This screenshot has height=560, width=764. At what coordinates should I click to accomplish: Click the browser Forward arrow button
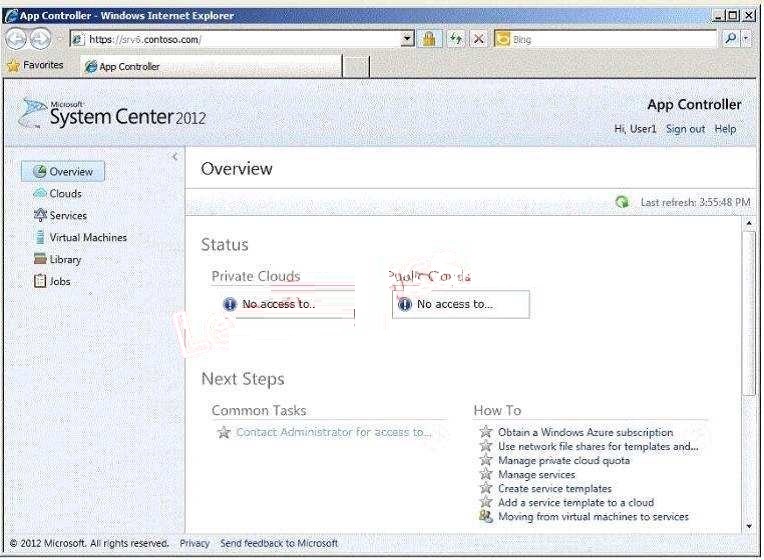[40, 39]
